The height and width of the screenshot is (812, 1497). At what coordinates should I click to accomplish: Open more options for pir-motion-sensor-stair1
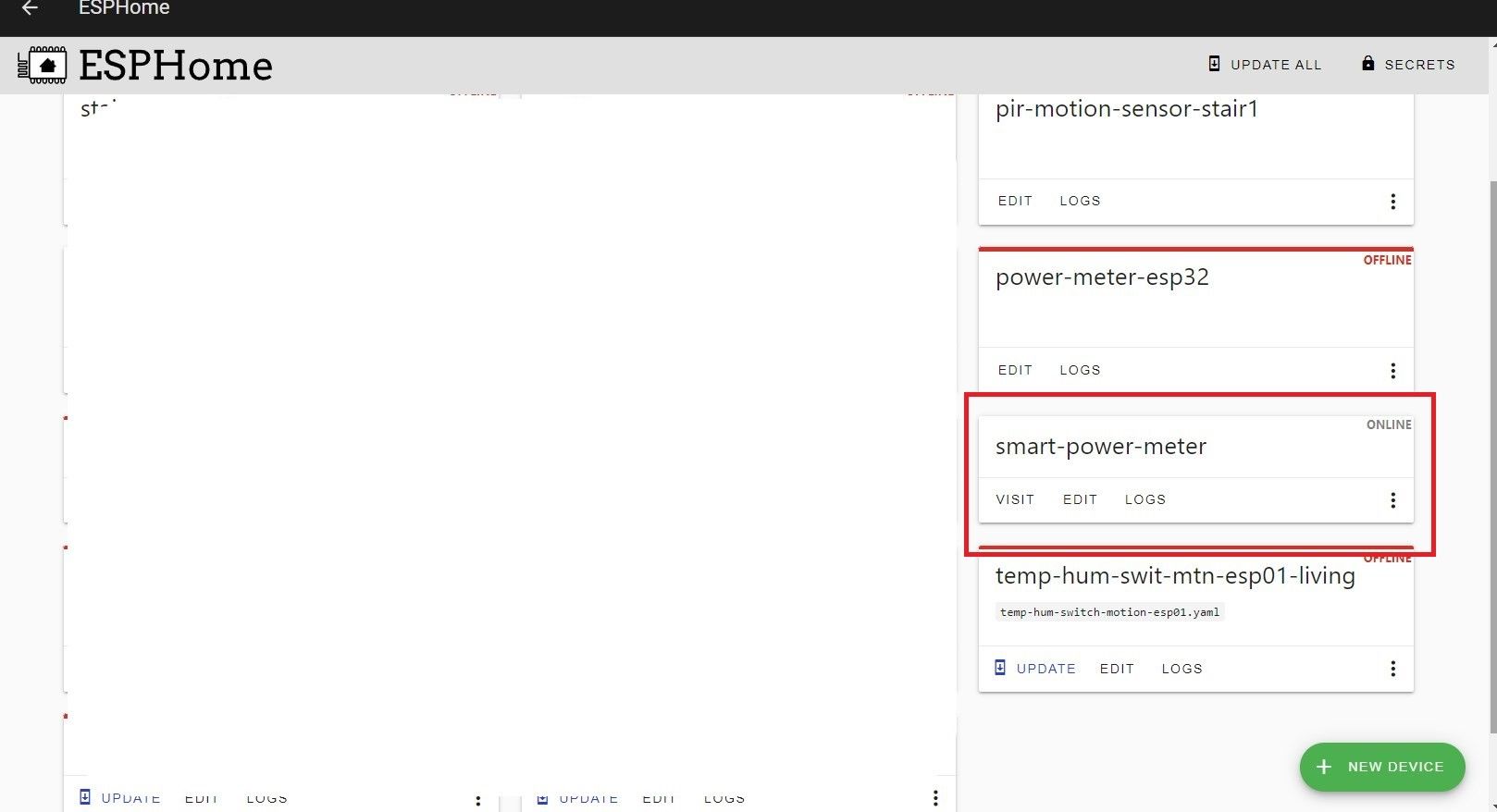click(x=1392, y=202)
